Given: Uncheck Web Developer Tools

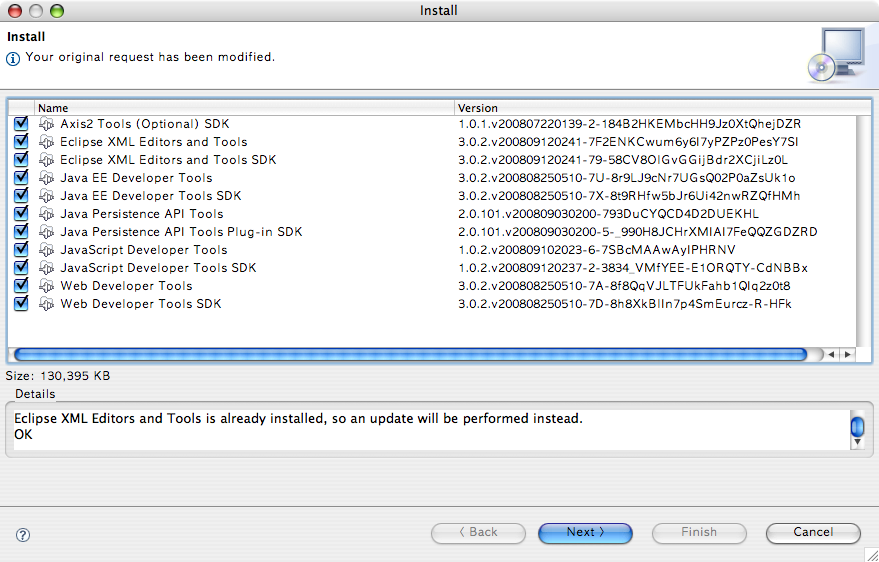Looking at the screenshot, I should click(21, 285).
